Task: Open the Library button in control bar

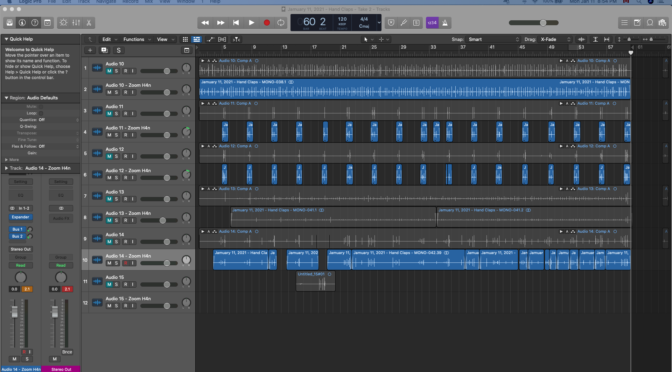Action: [9, 23]
